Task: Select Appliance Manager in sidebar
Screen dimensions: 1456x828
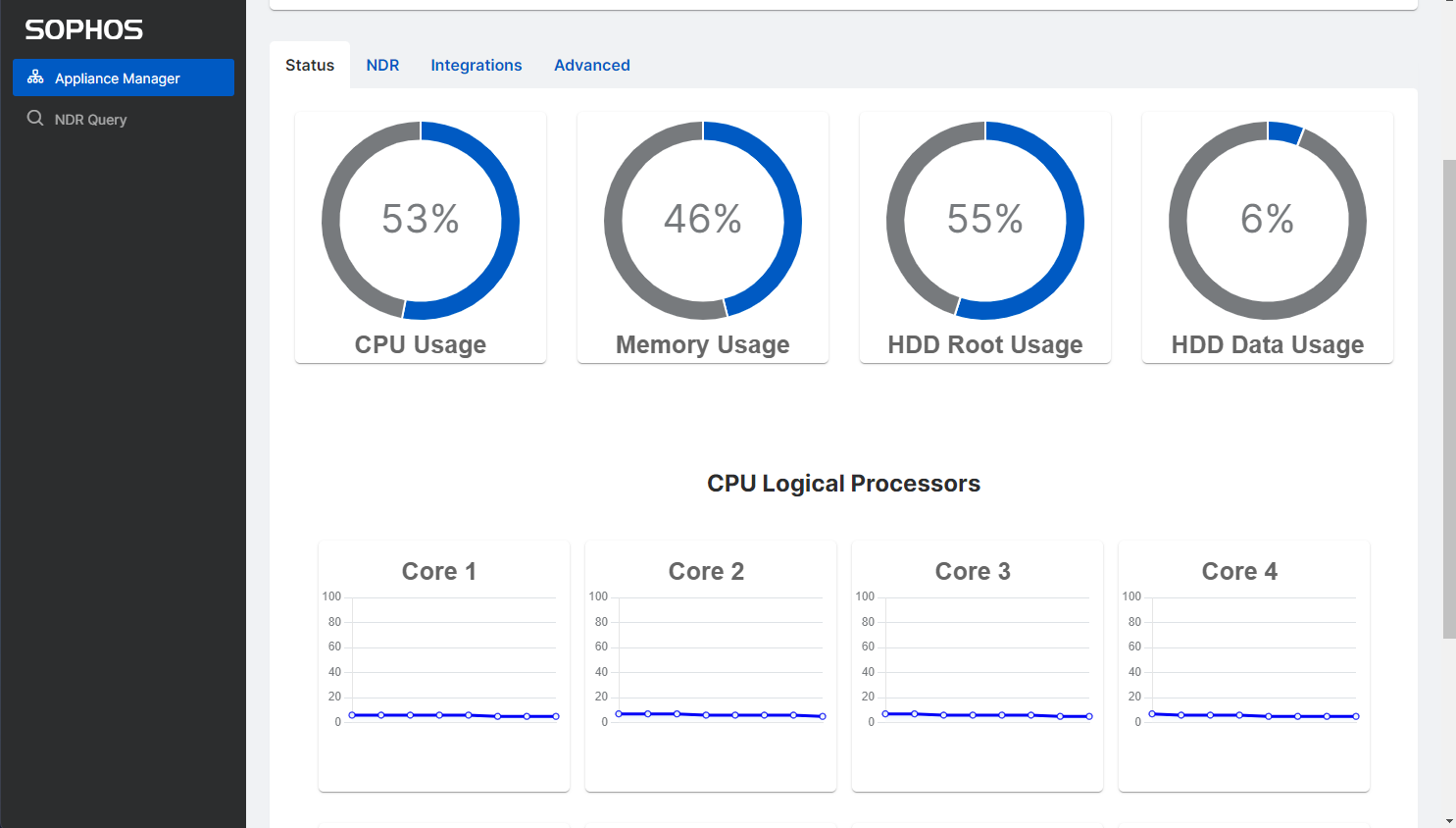Action: [118, 78]
